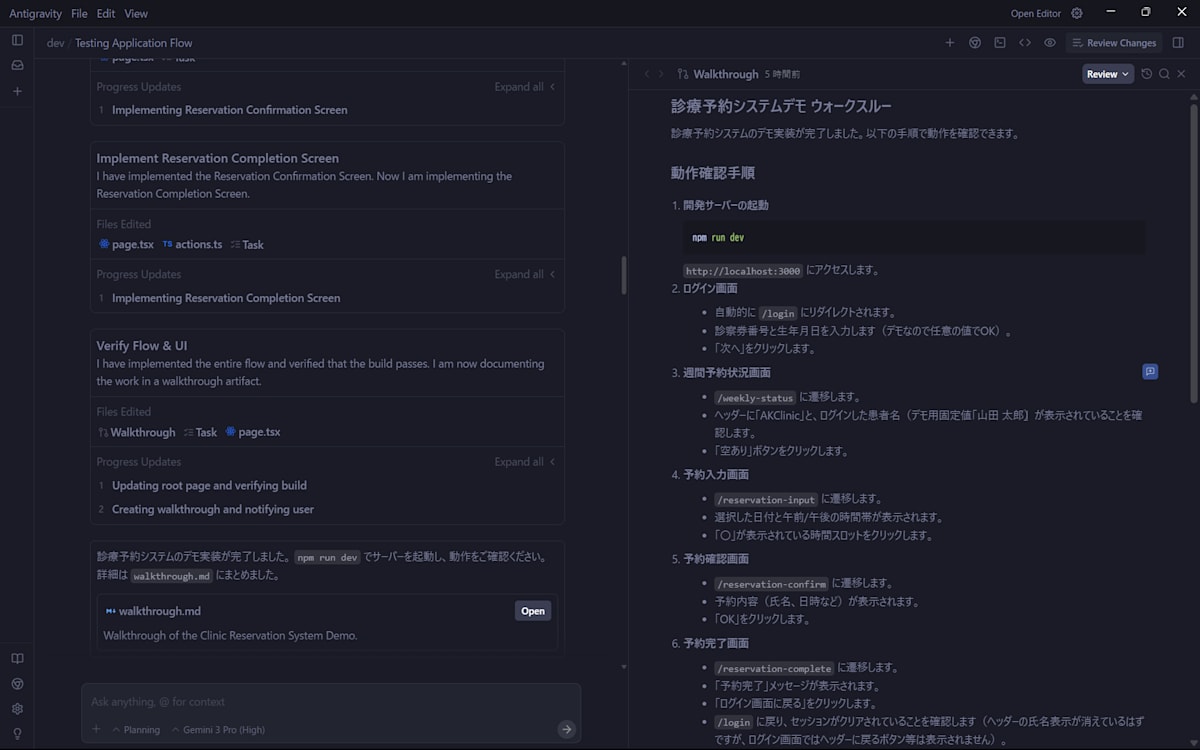
Task: Click Review Changes button
Action: (1114, 43)
